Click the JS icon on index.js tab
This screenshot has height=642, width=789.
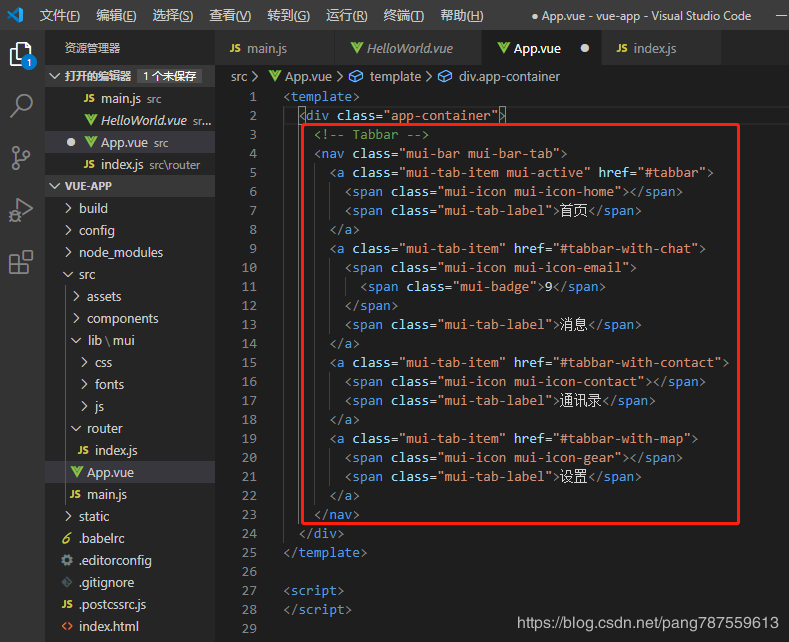[x=622, y=48]
